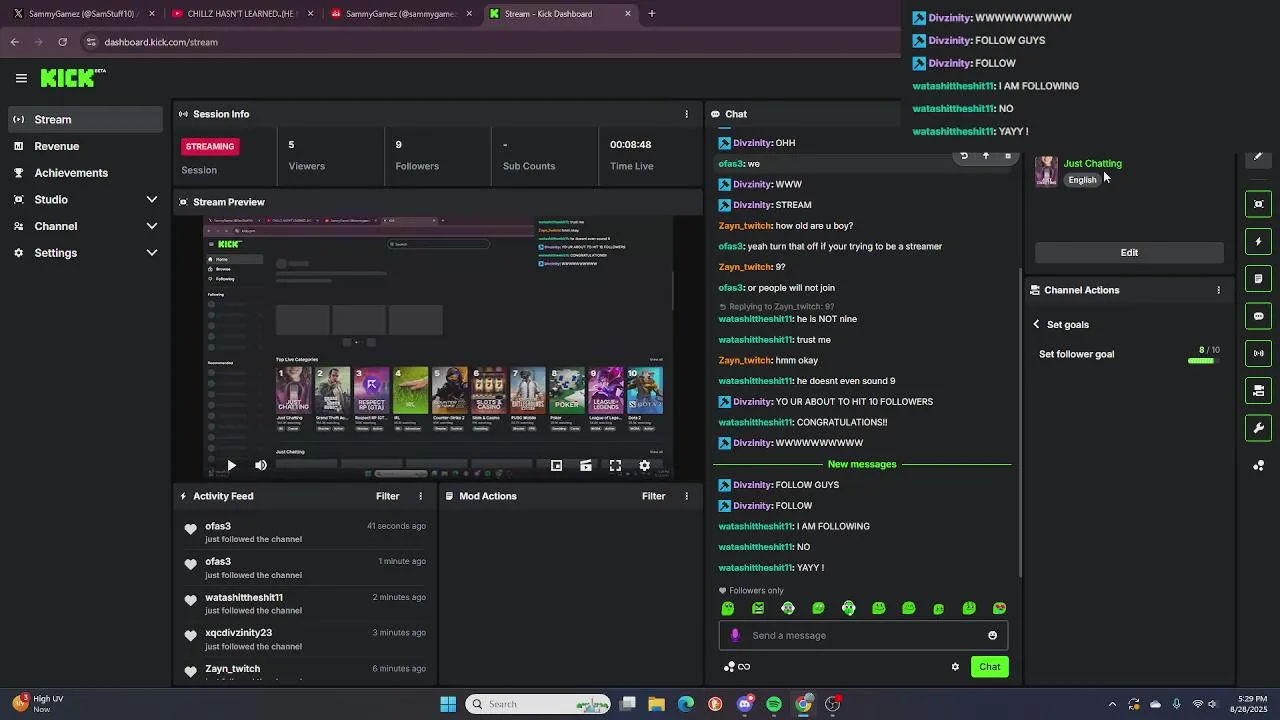Open the Activity Feed Filter dropdown
The image size is (1280, 720).
tap(387, 496)
